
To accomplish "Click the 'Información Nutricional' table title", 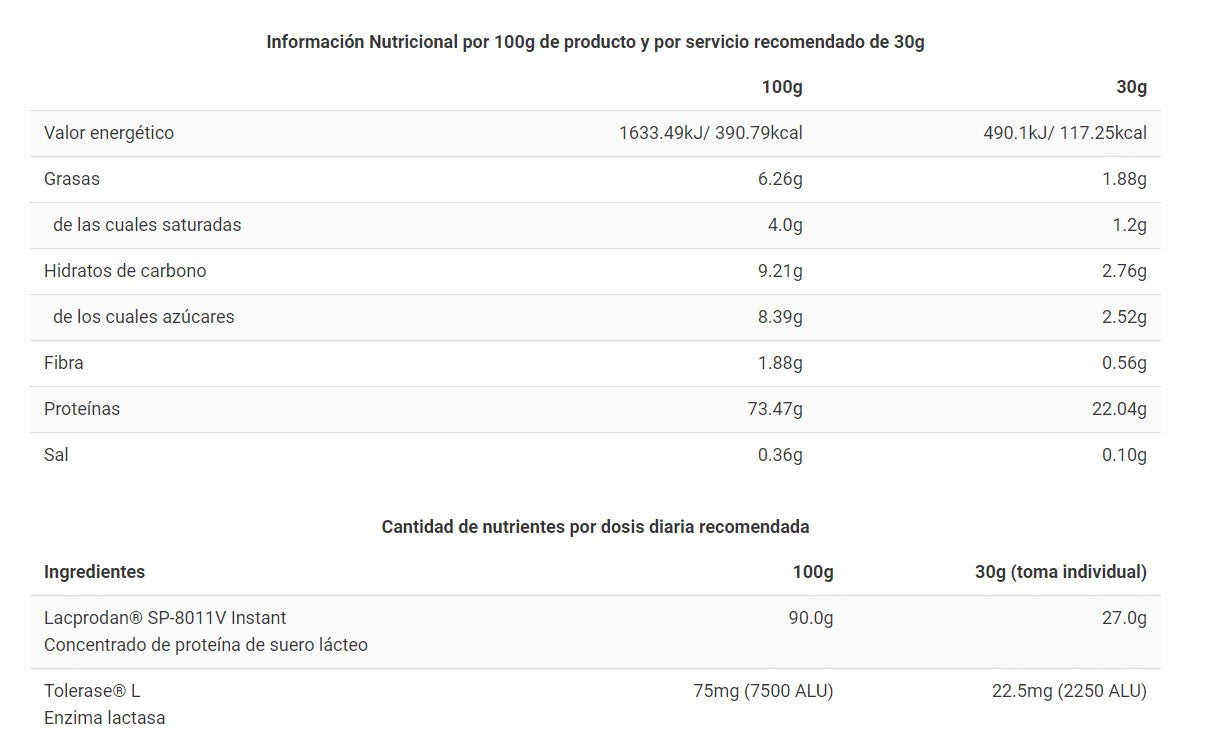I will click(x=595, y=42).
